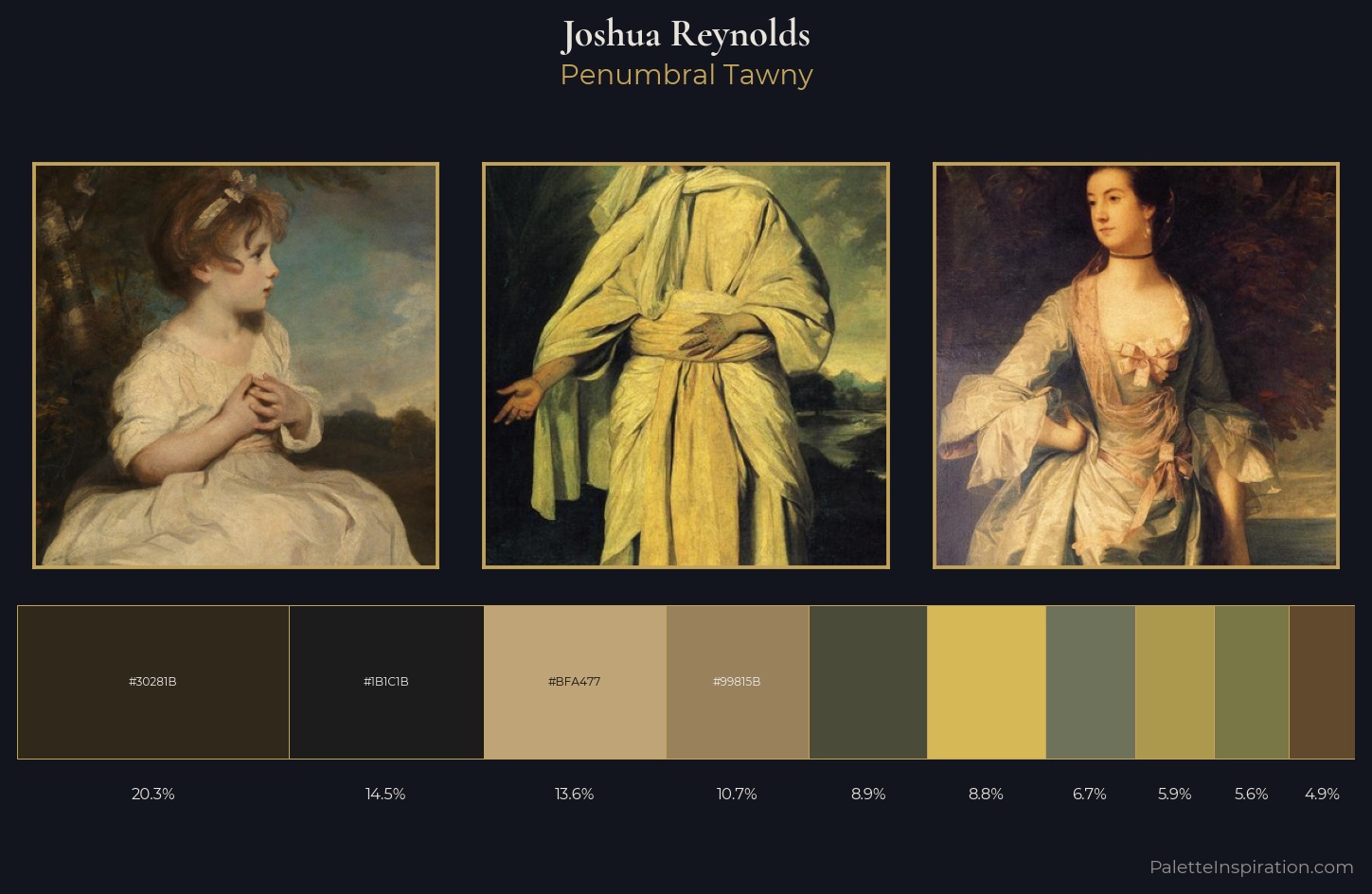Click the Joshua Reynolds title
The image size is (1372, 894).
686,35
